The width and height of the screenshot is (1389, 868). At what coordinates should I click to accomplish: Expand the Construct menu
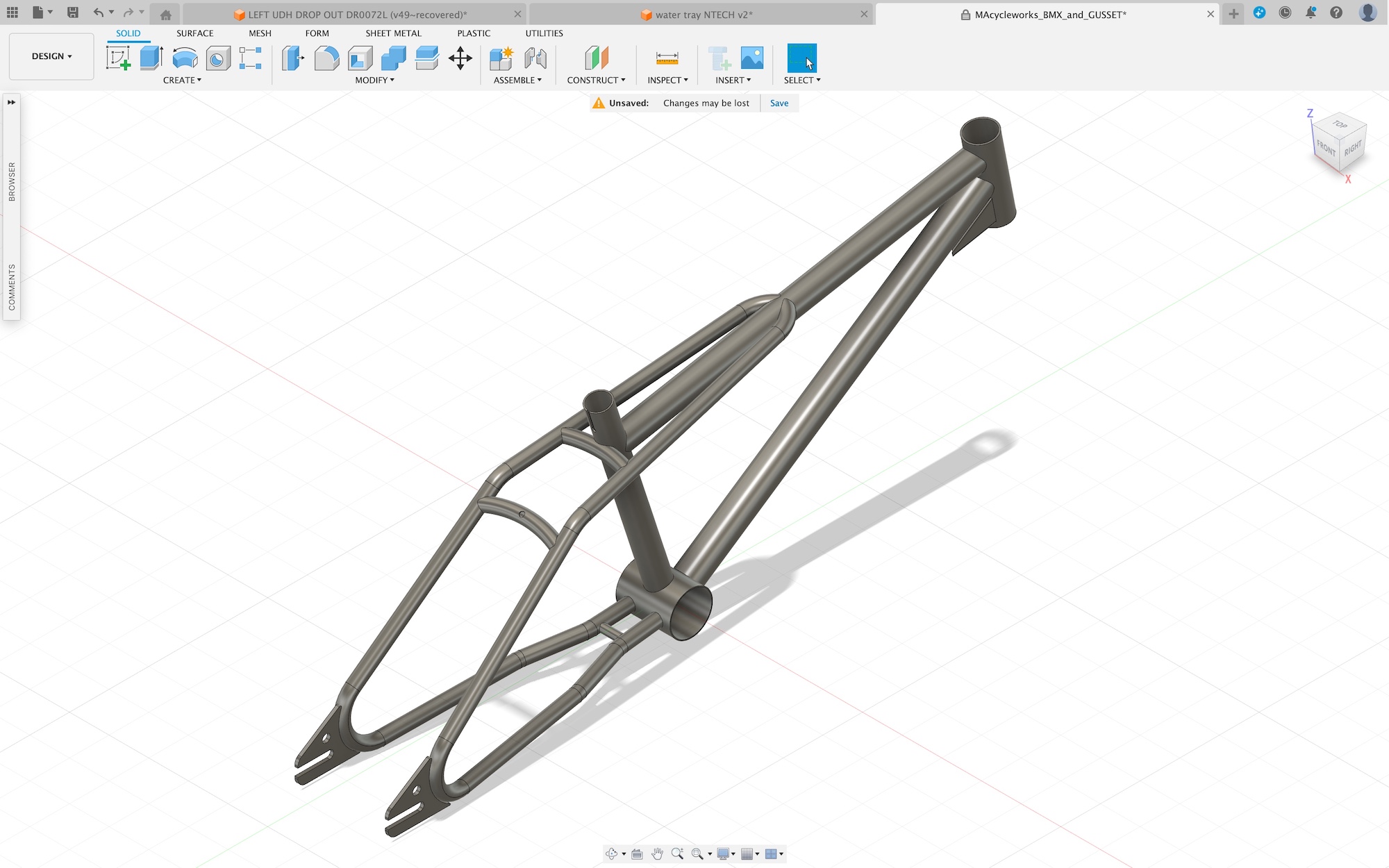pyautogui.click(x=596, y=81)
